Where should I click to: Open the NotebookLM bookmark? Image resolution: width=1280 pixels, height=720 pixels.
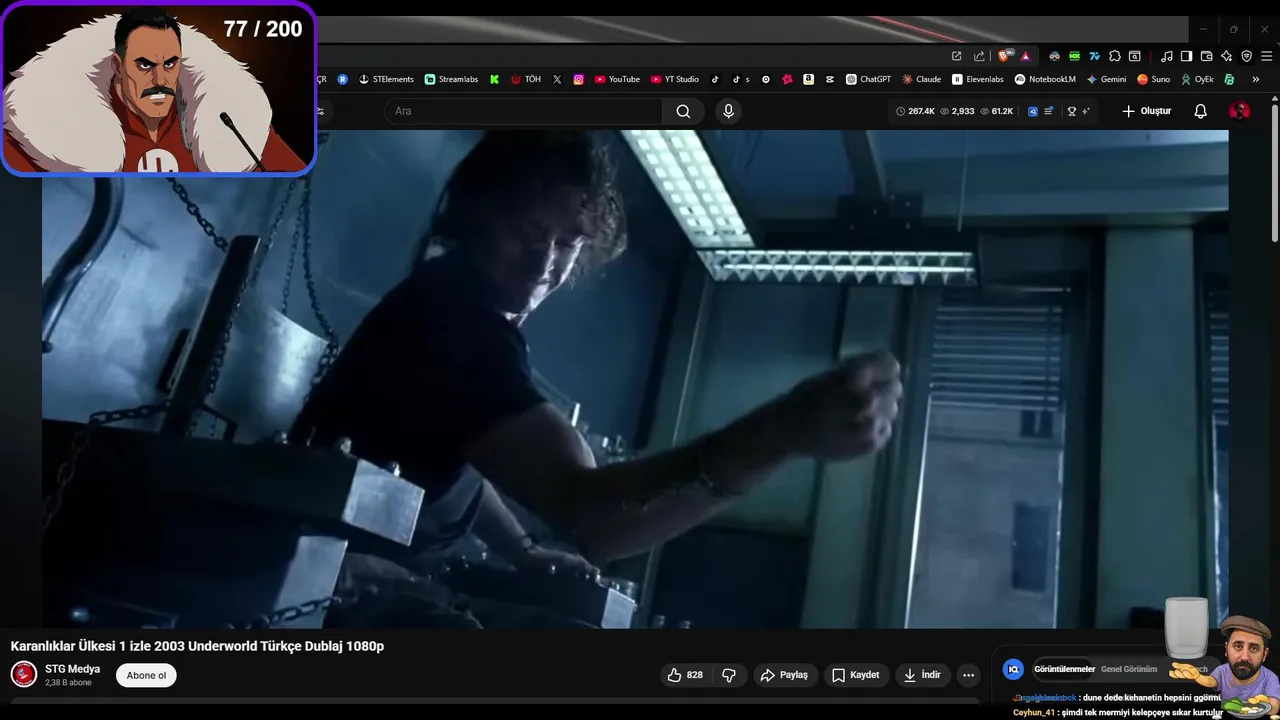click(1045, 79)
